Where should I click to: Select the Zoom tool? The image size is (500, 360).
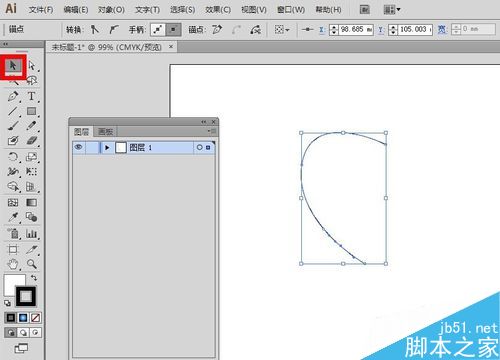[32, 265]
